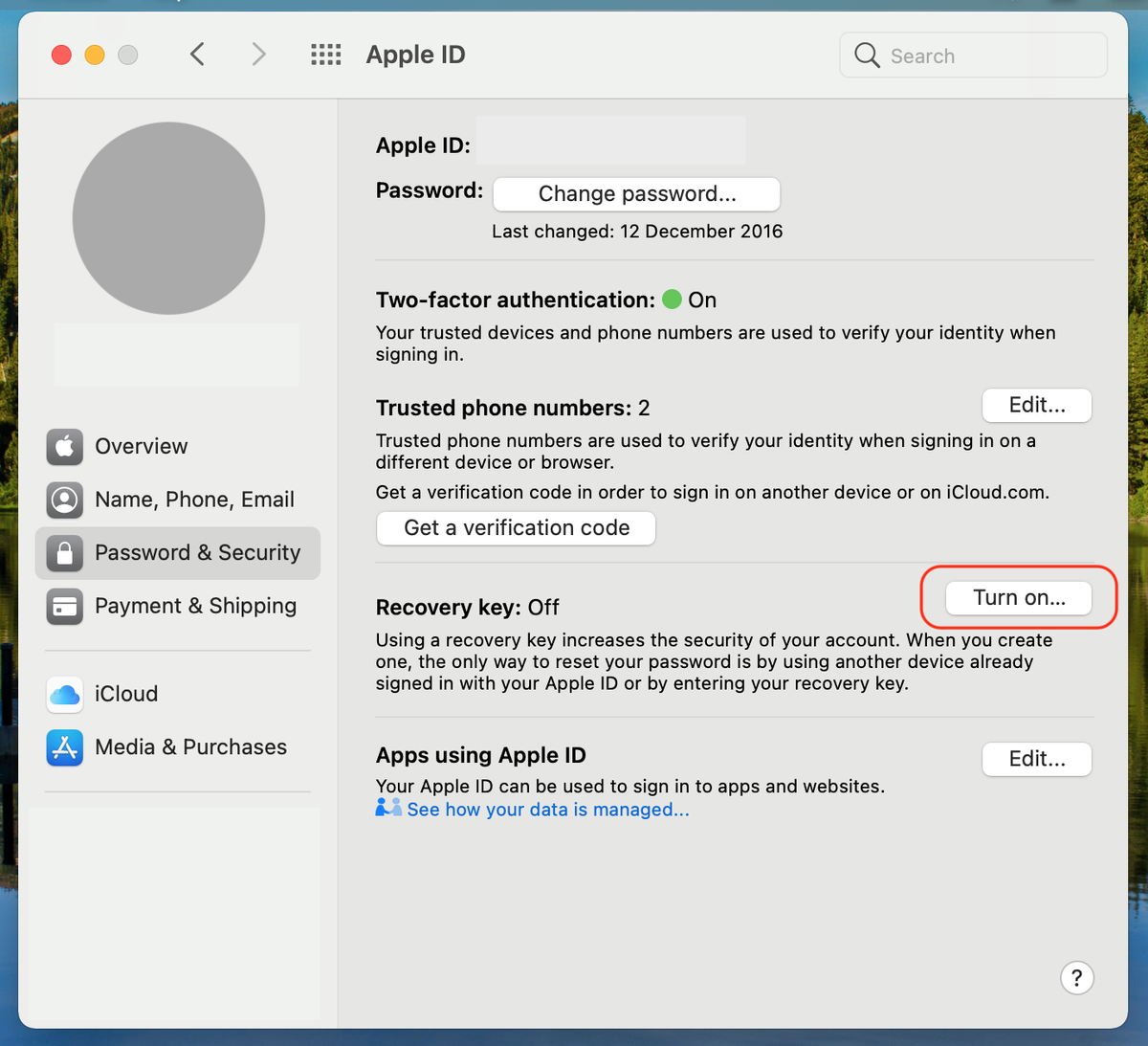Turn on the recovery key
Image resolution: width=1148 pixels, height=1046 pixels.
[1017, 597]
